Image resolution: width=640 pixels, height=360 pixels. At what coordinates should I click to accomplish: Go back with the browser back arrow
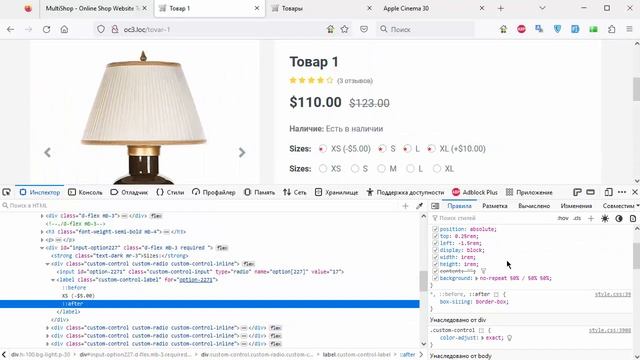[x=11, y=29]
